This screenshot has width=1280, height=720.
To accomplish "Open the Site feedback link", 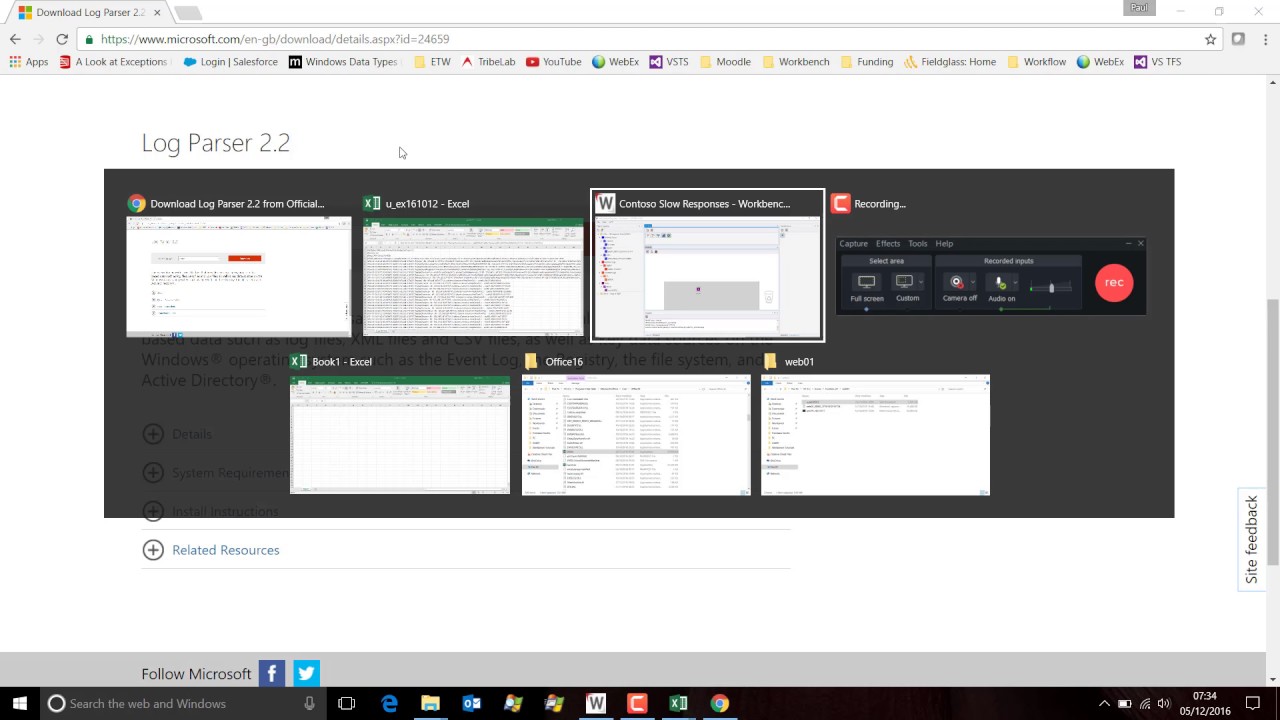I will 1252,540.
